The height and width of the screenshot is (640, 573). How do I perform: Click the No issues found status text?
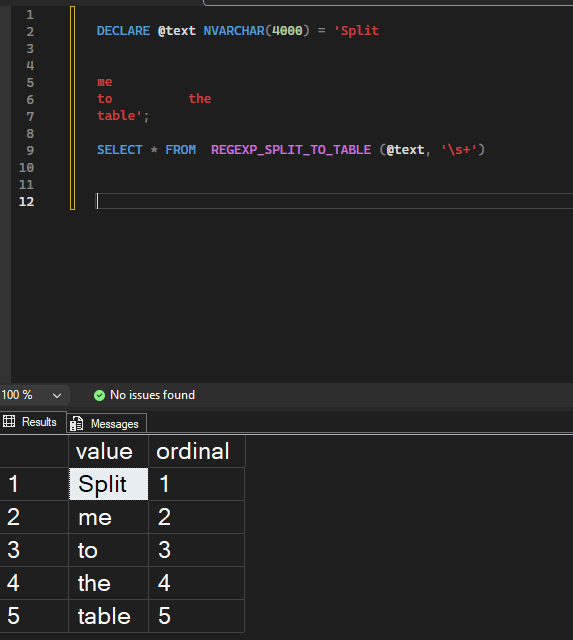coord(152,395)
